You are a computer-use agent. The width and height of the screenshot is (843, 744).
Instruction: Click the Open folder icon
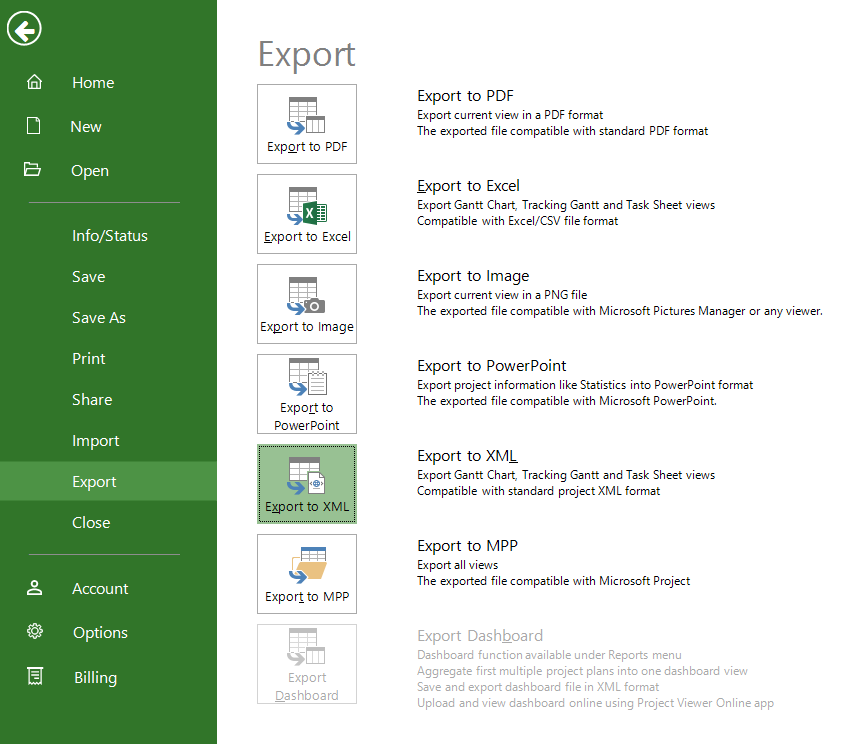[x=32, y=169]
